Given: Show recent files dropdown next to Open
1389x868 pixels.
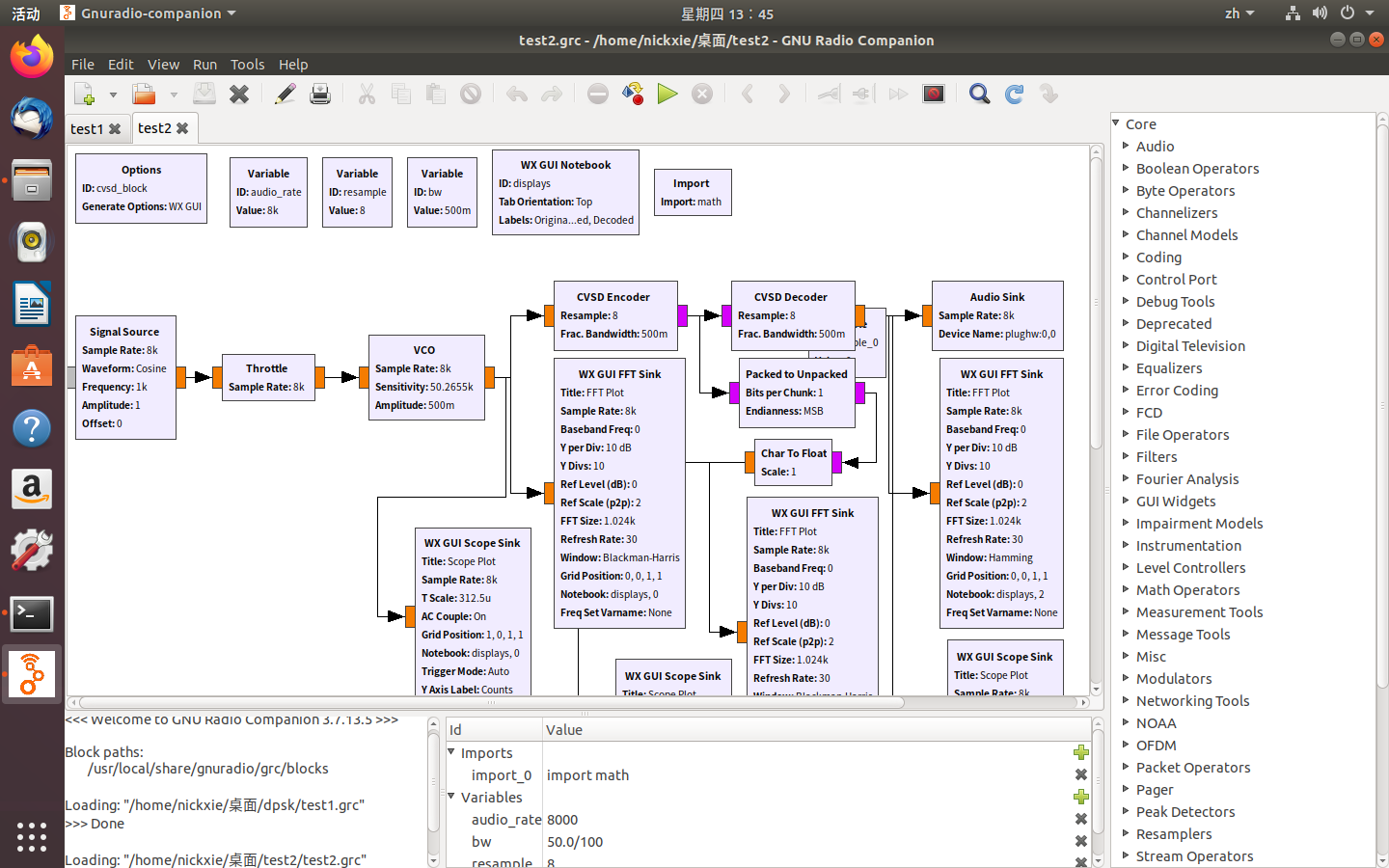Looking at the screenshot, I should point(174,95).
